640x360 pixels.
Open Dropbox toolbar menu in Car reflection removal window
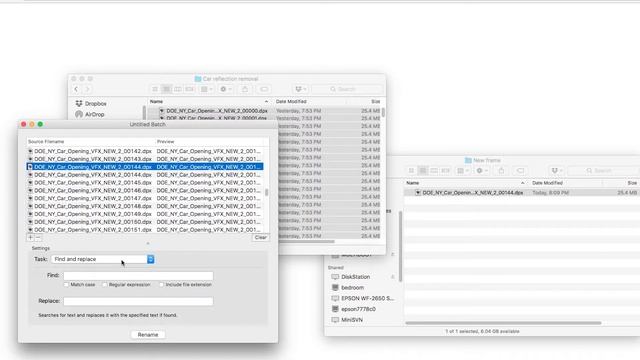pos(301,89)
